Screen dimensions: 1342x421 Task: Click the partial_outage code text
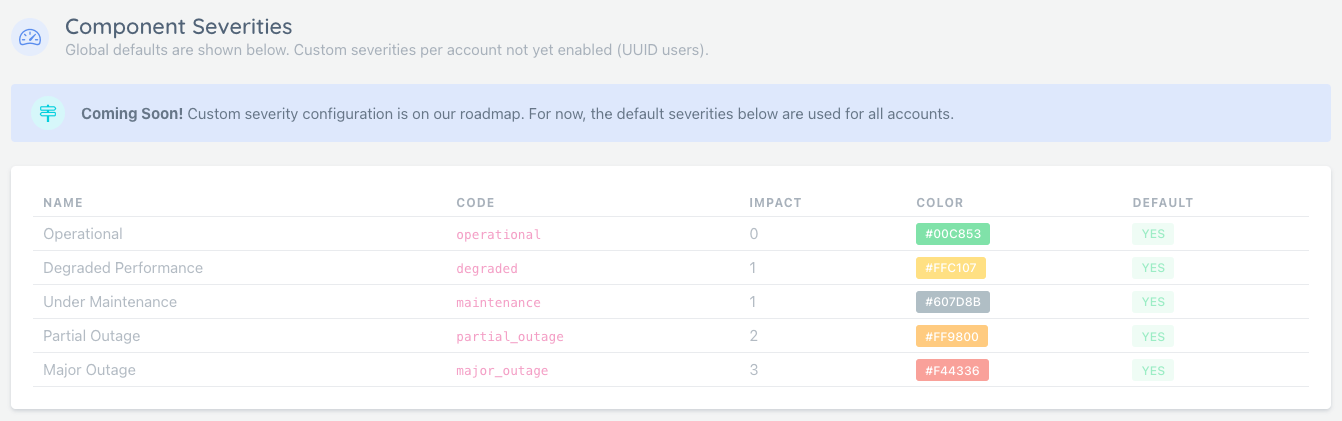point(510,337)
